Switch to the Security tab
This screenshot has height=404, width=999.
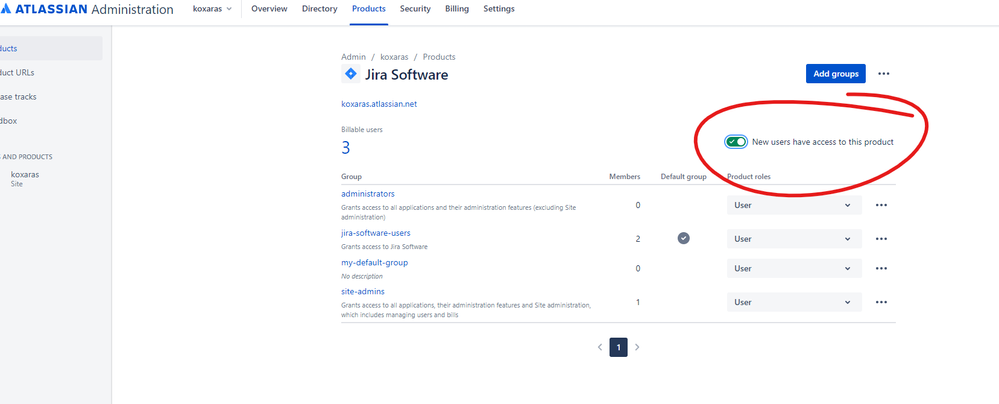point(415,9)
